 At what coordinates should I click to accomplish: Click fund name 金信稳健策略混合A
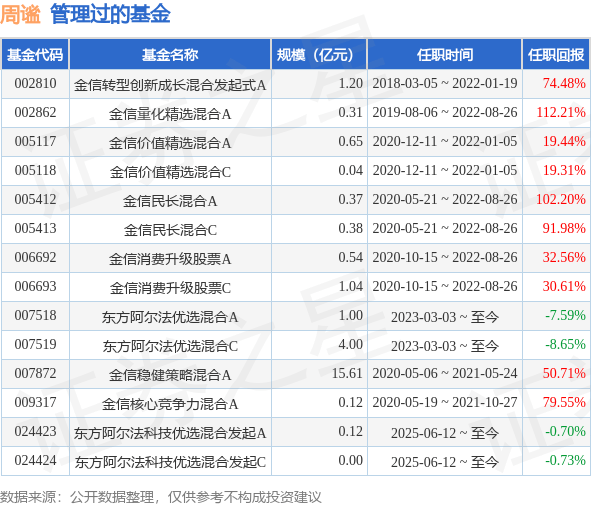coord(170,376)
